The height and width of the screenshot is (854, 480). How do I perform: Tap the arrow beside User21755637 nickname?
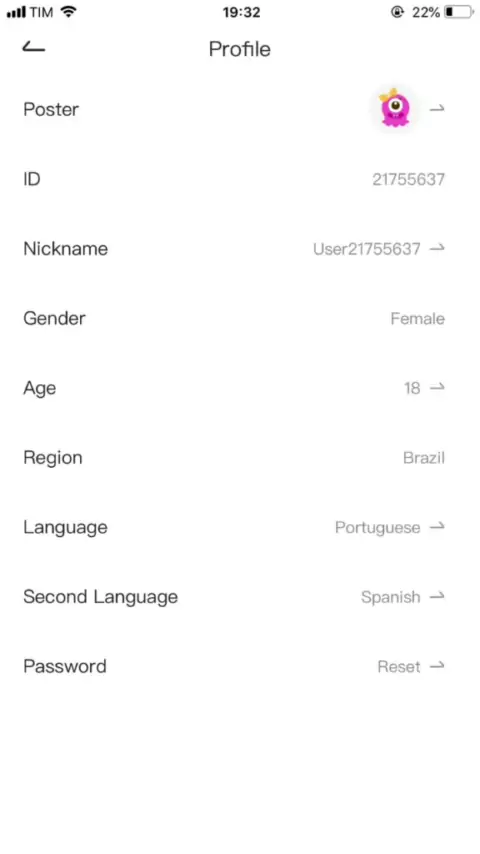click(x=437, y=248)
